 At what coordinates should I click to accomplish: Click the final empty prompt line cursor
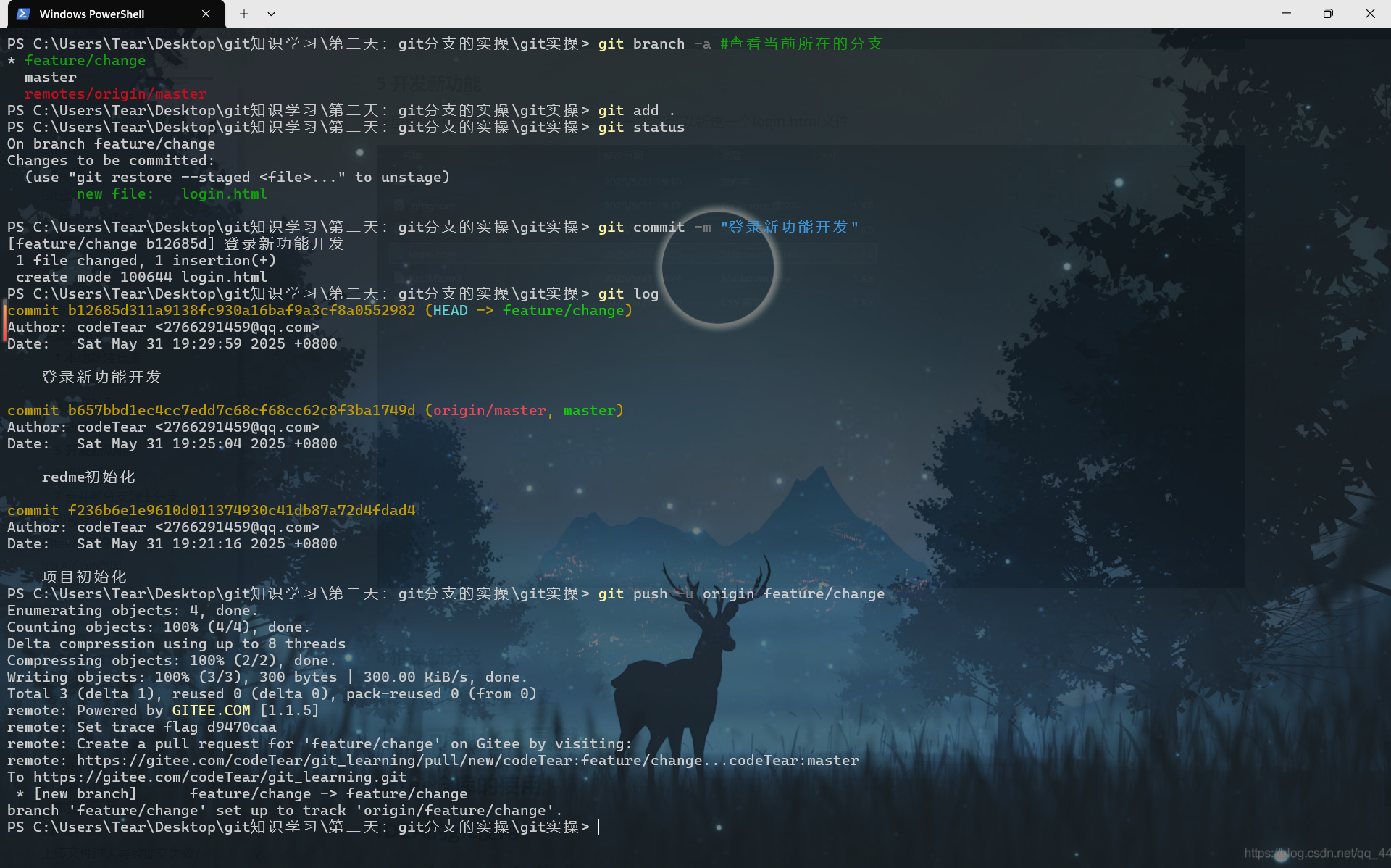coord(599,827)
